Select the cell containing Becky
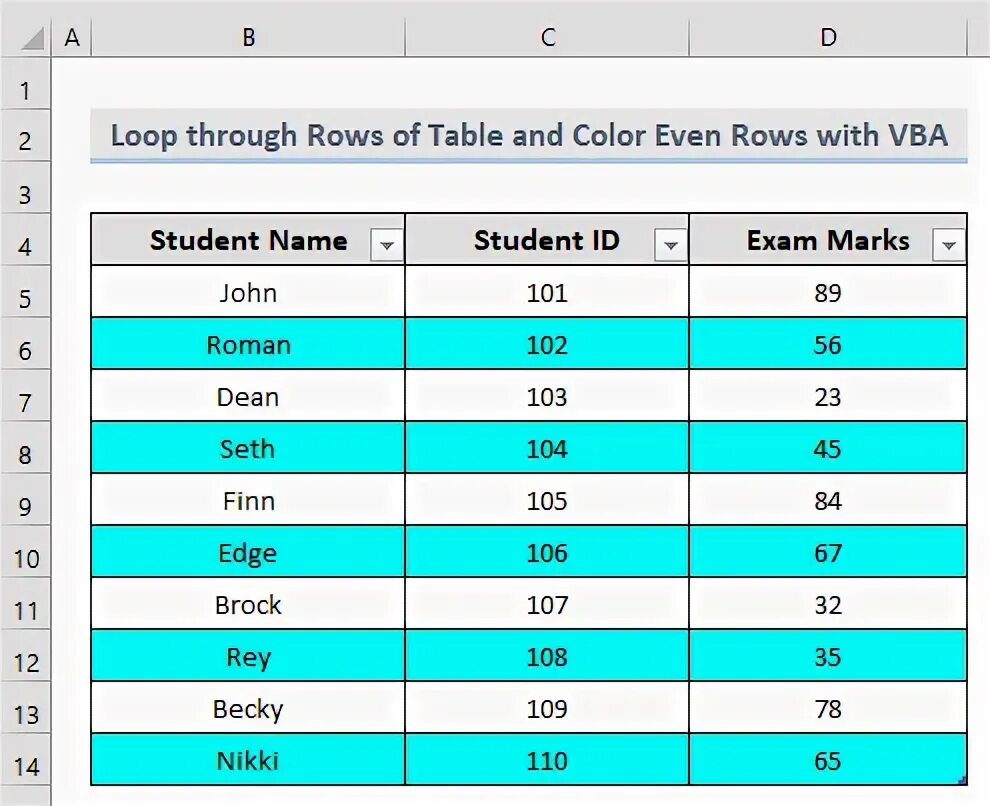990x806 pixels. pyautogui.click(x=248, y=708)
